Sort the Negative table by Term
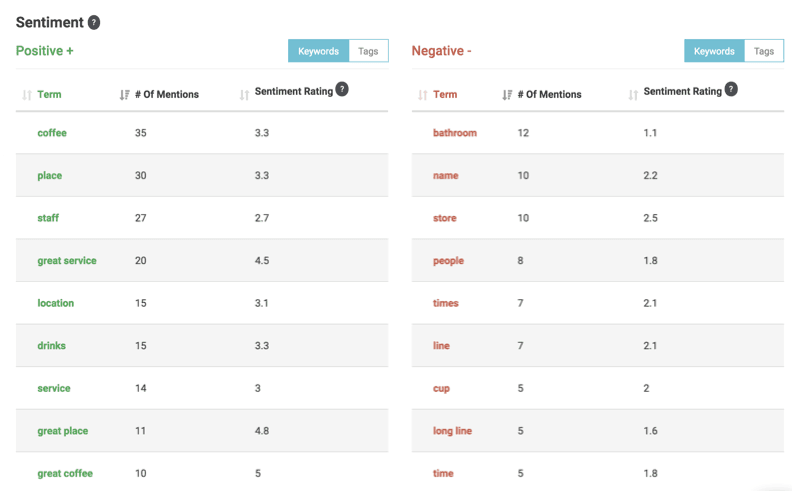Screen dimensions: 800x491 pos(422,95)
